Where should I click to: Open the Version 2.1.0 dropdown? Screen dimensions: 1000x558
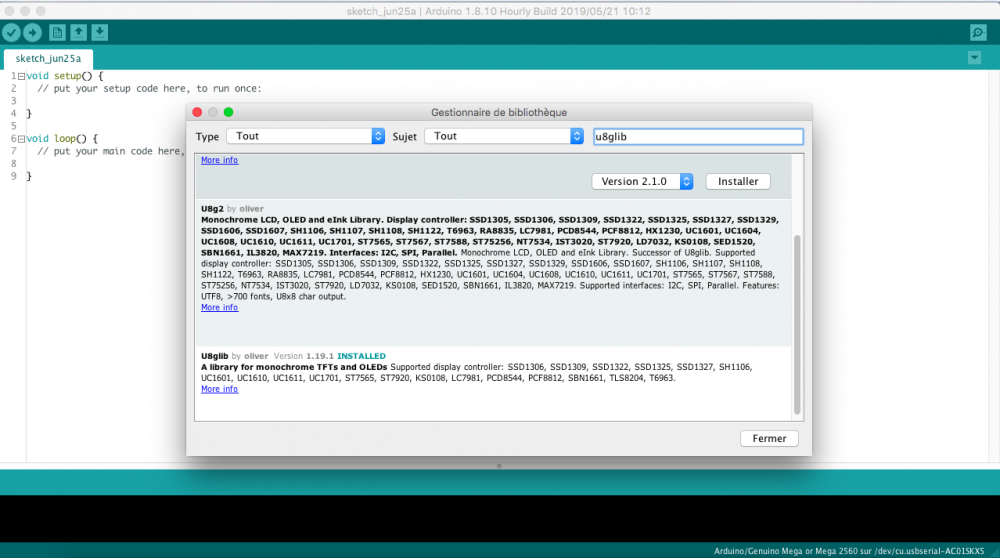pos(642,182)
